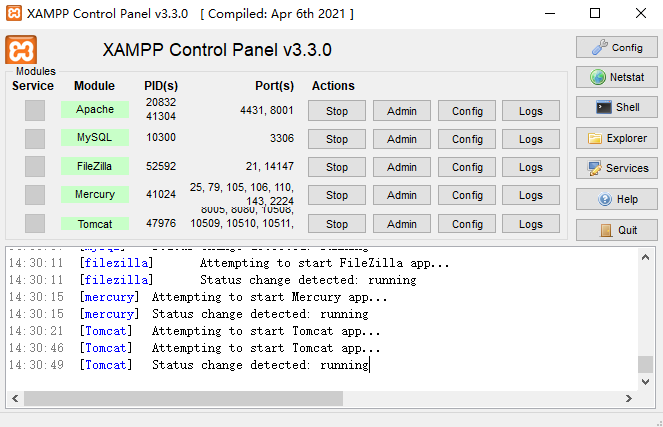Image resolution: width=663 pixels, height=427 pixels.
Task: Click the log's horizontal scroll left arrow
Action: point(15,398)
